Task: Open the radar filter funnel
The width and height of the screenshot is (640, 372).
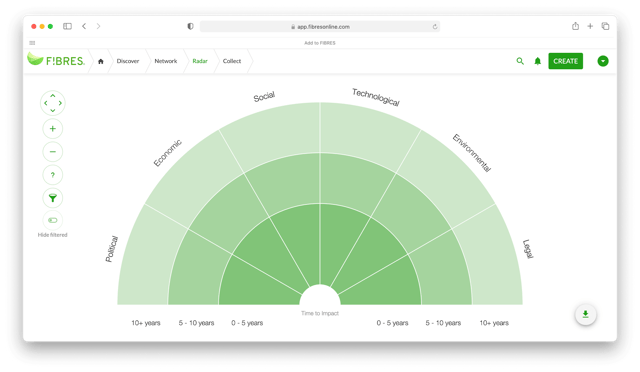Action: click(x=53, y=198)
